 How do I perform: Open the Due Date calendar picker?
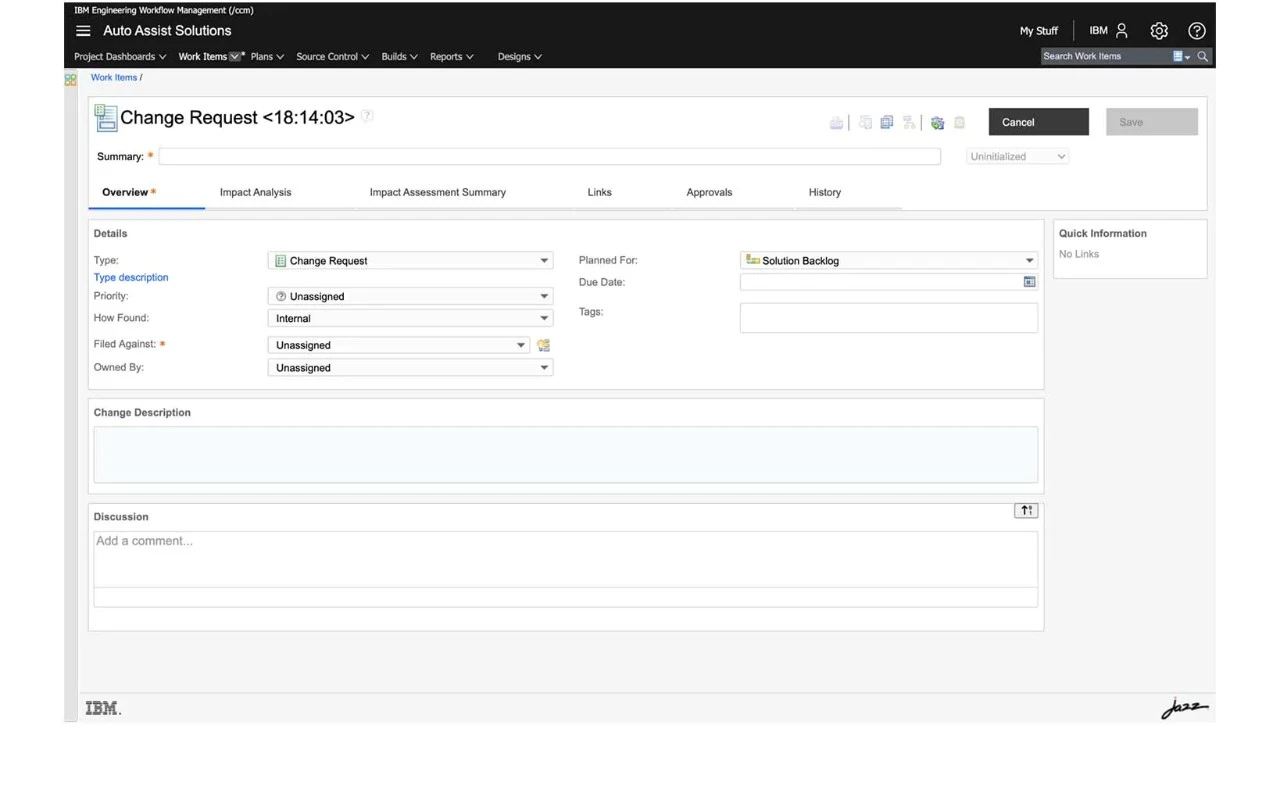pos(1029,282)
